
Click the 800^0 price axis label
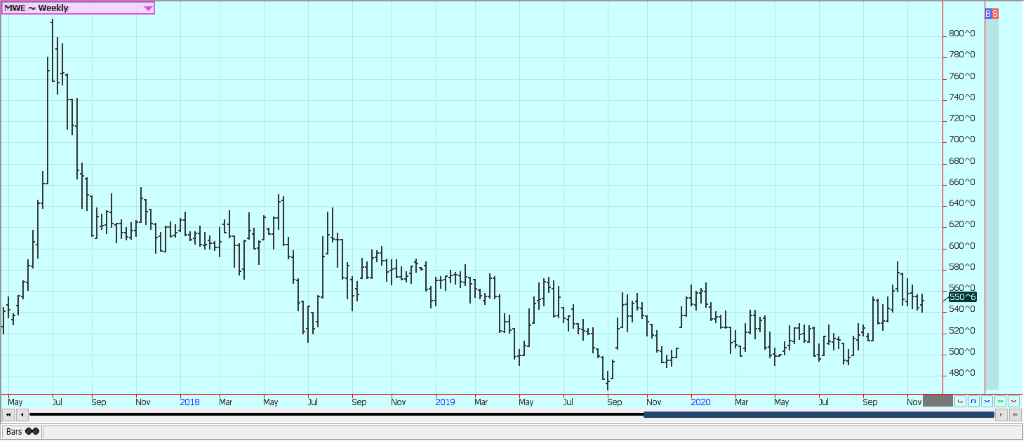[x=961, y=33]
